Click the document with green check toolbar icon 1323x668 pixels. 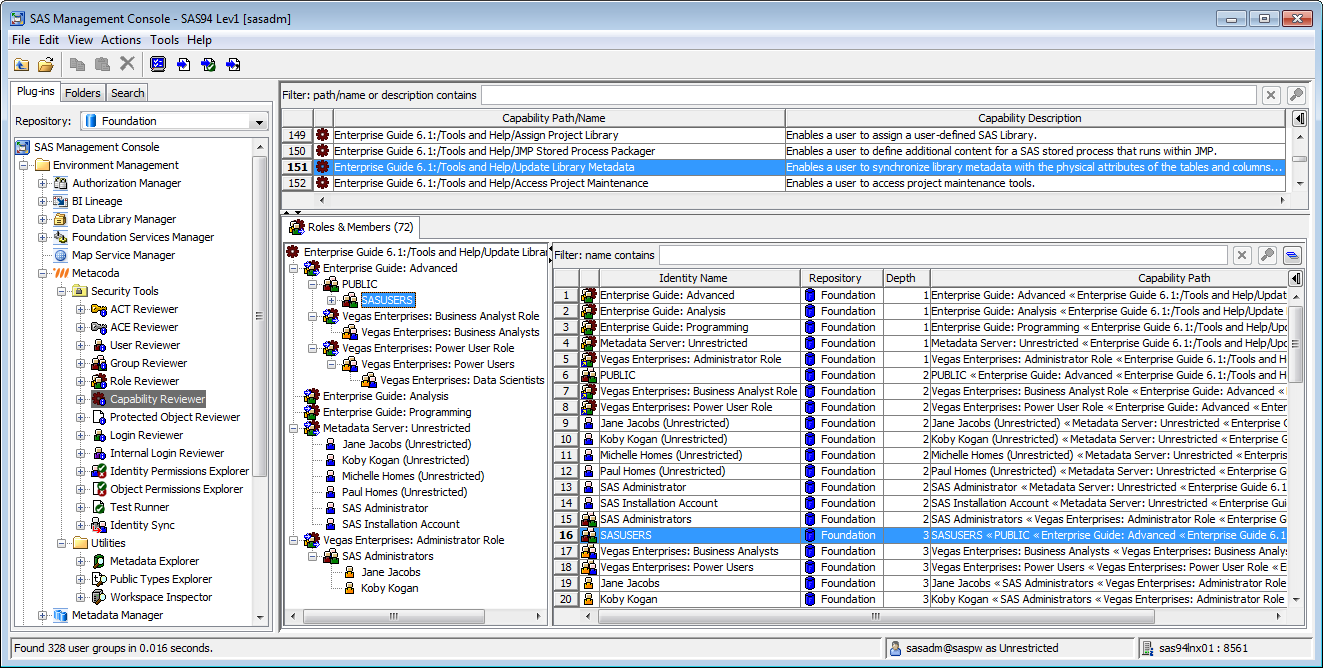pyautogui.click(x=208, y=64)
